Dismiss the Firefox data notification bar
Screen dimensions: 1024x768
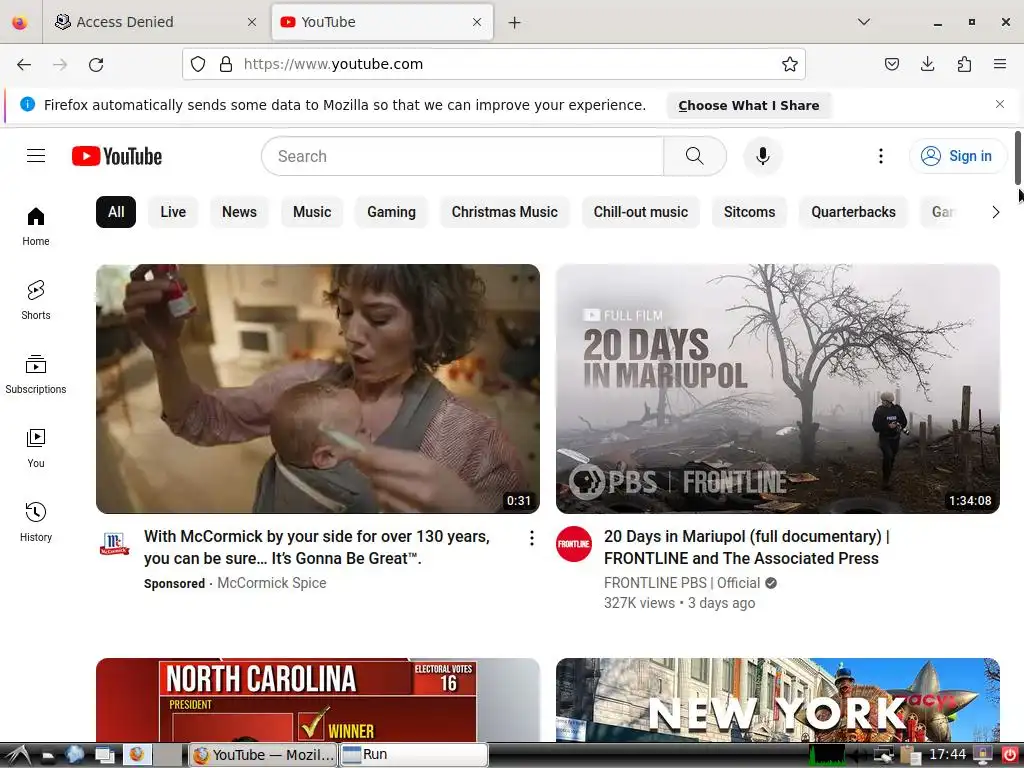pyautogui.click(x=1000, y=104)
